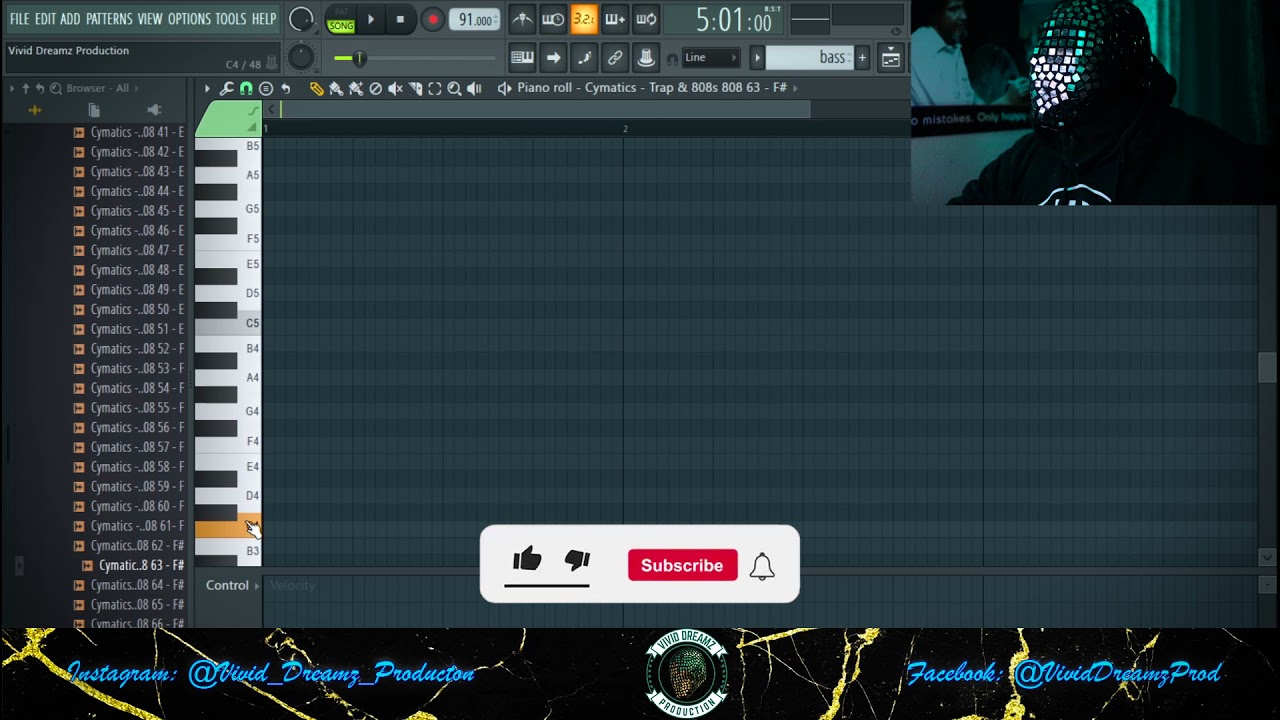Open the bass pattern selector
Image resolution: width=1280 pixels, height=720 pixels.
(810, 58)
